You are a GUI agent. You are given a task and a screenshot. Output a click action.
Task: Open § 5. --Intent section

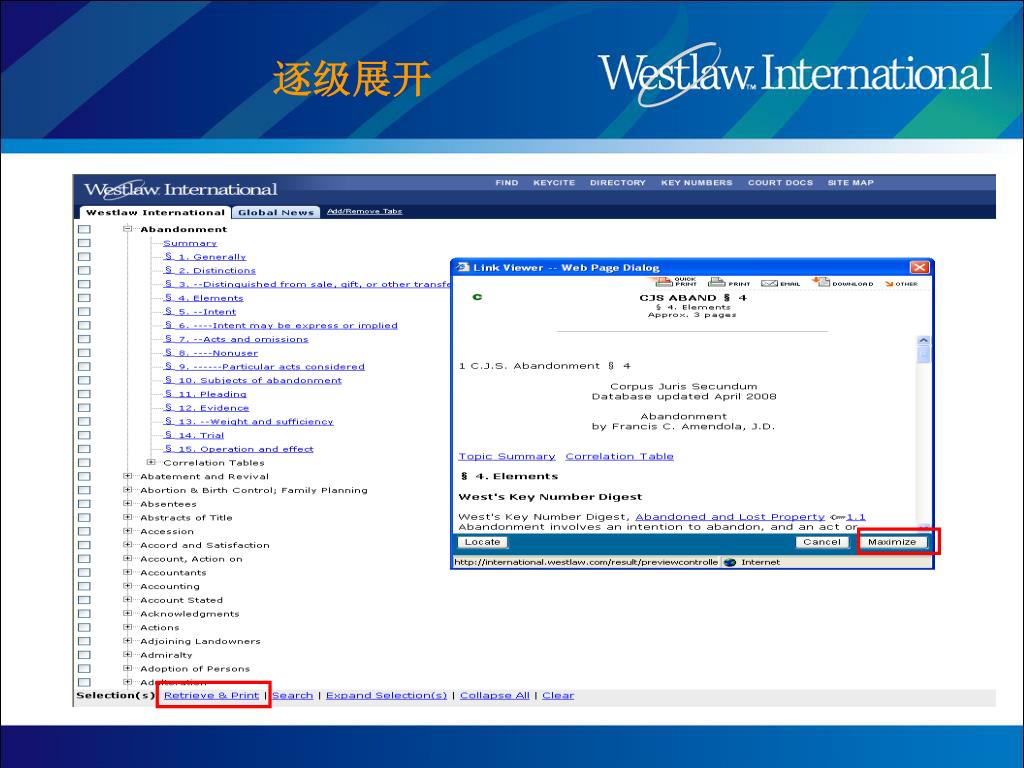click(x=200, y=312)
